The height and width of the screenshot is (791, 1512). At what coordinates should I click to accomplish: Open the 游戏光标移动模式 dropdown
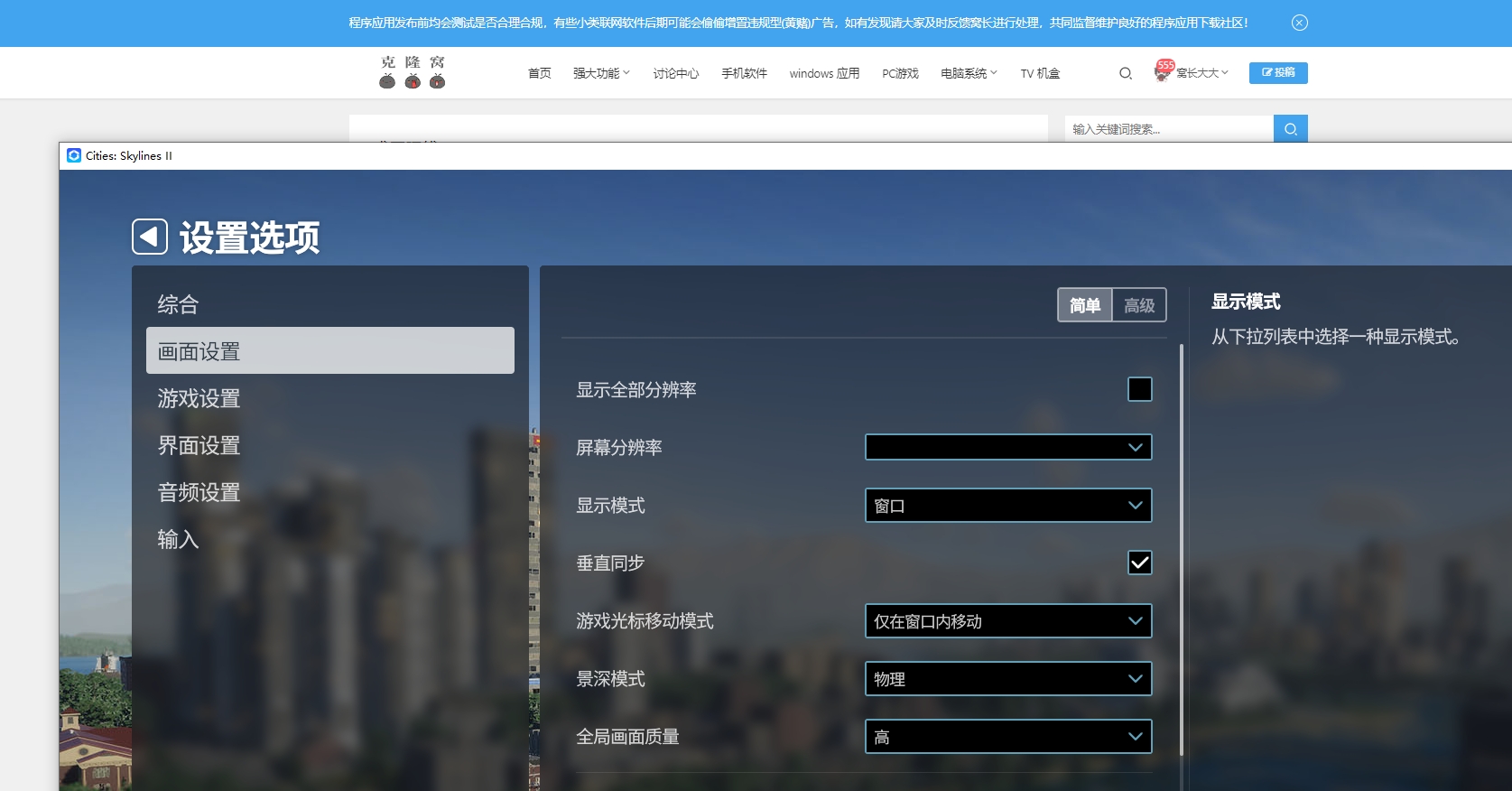[1008, 620]
